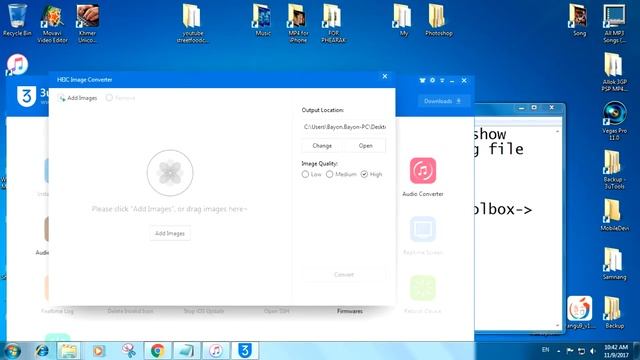Screen dimensions: 640x360
Task: Open the output location folder
Action: [365, 146]
